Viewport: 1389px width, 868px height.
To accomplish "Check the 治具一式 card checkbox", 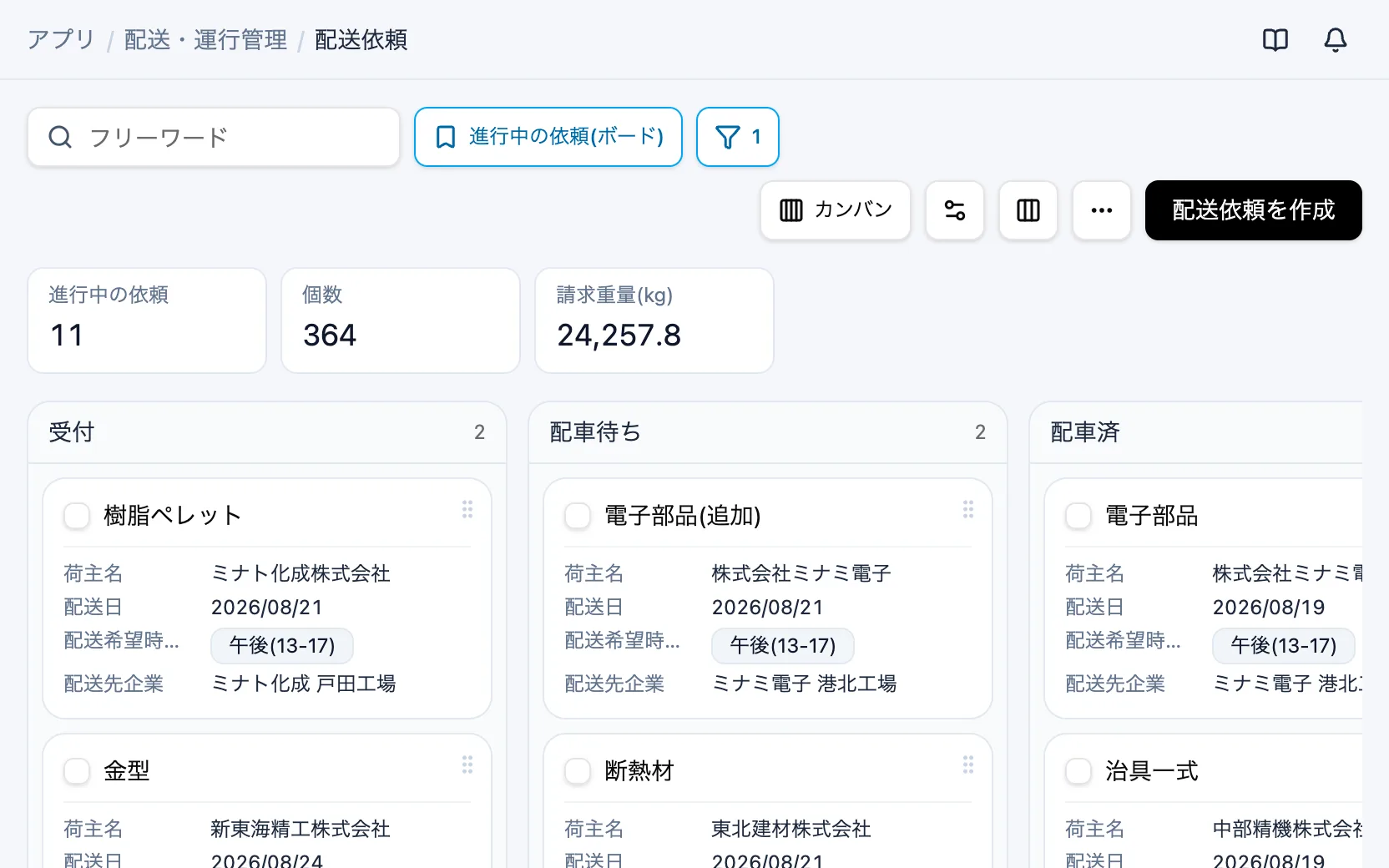I will click(x=1078, y=771).
